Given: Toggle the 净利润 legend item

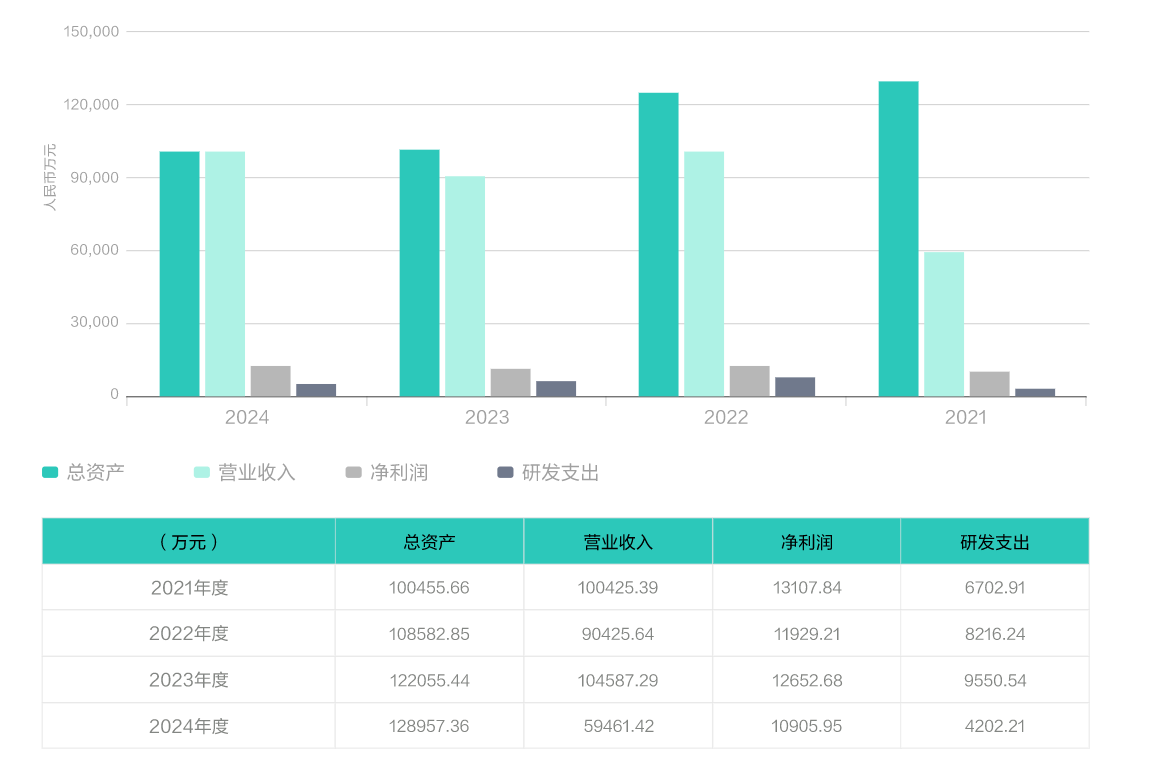Looking at the screenshot, I should [387, 472].
